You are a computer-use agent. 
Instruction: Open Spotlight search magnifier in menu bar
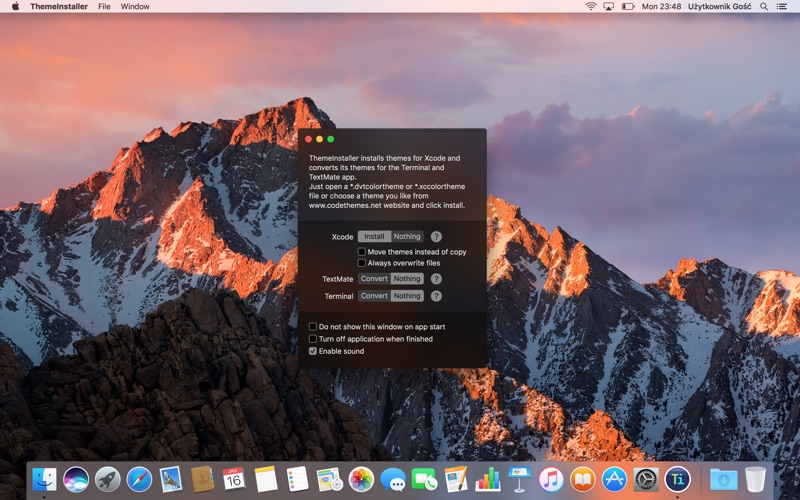(x=764, y=6)
